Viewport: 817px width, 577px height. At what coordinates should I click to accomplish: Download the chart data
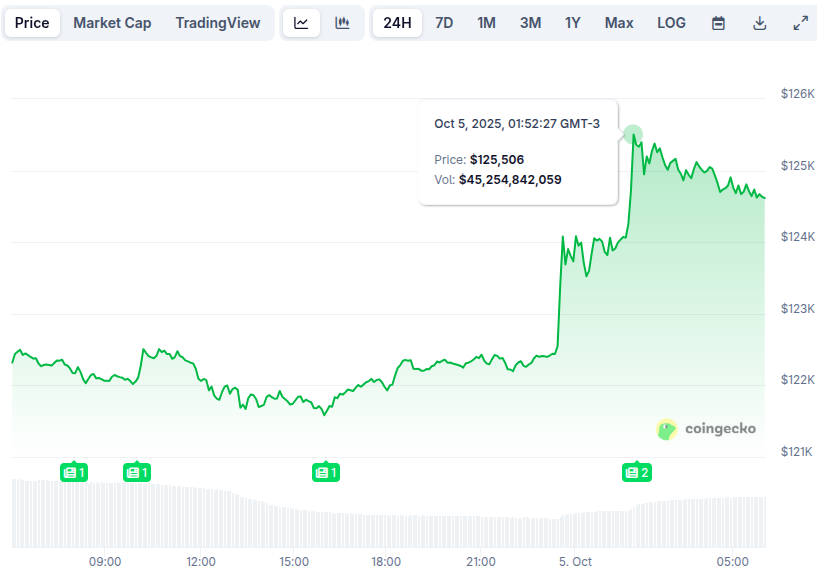click(759, 23)
